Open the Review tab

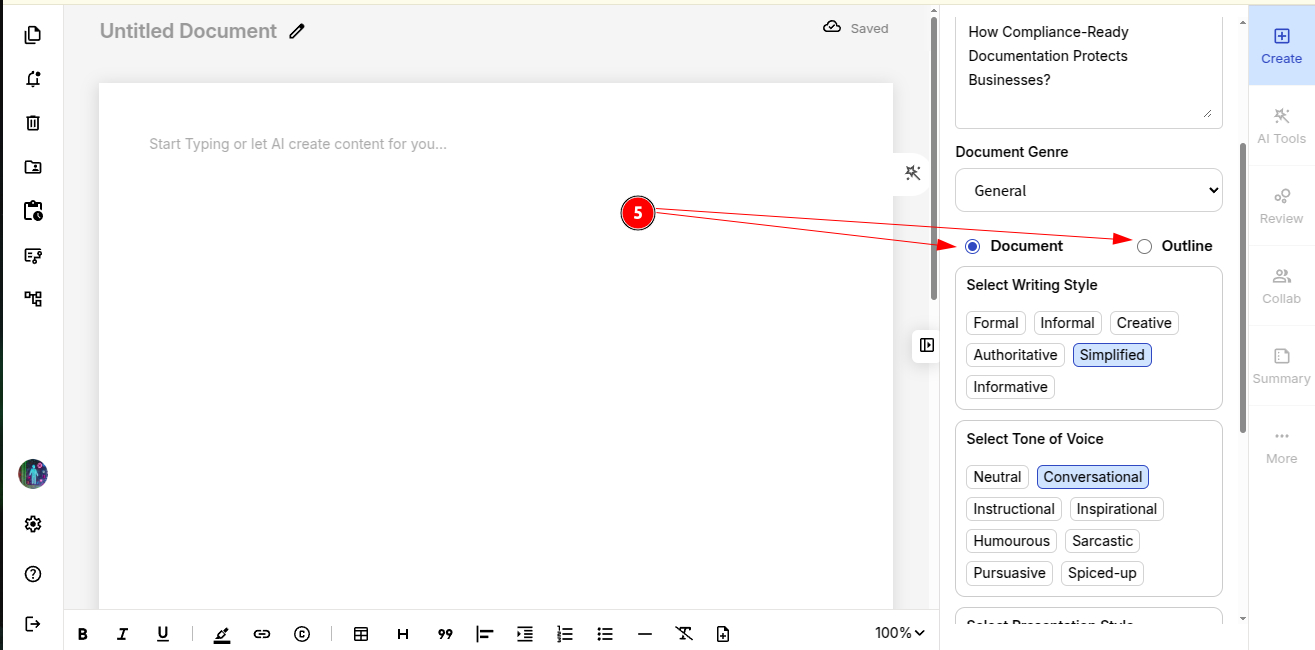[x=1281, y=206]
